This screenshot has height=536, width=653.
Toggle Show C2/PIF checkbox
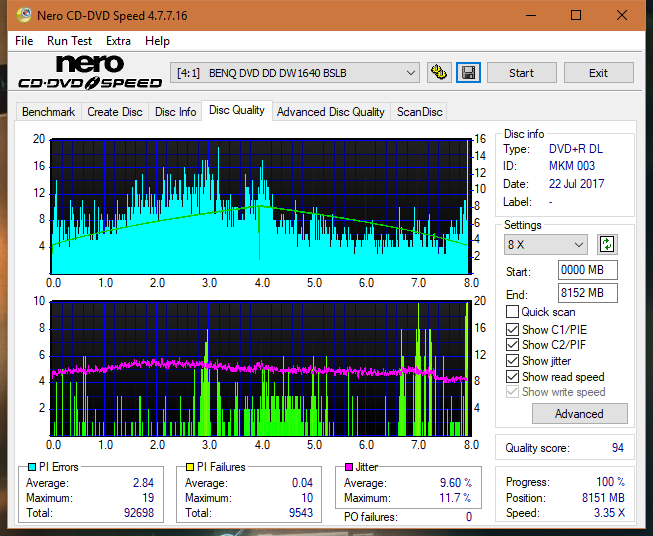click(512, 345)
